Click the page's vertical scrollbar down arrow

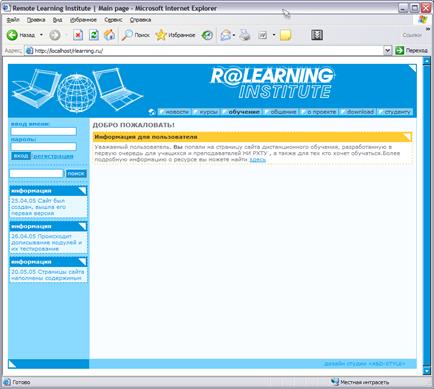[426, 370]
